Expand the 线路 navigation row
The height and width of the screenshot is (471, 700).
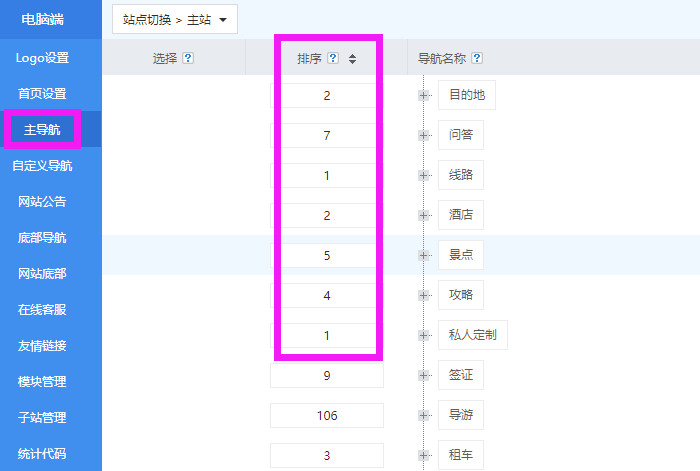[424, 175]
